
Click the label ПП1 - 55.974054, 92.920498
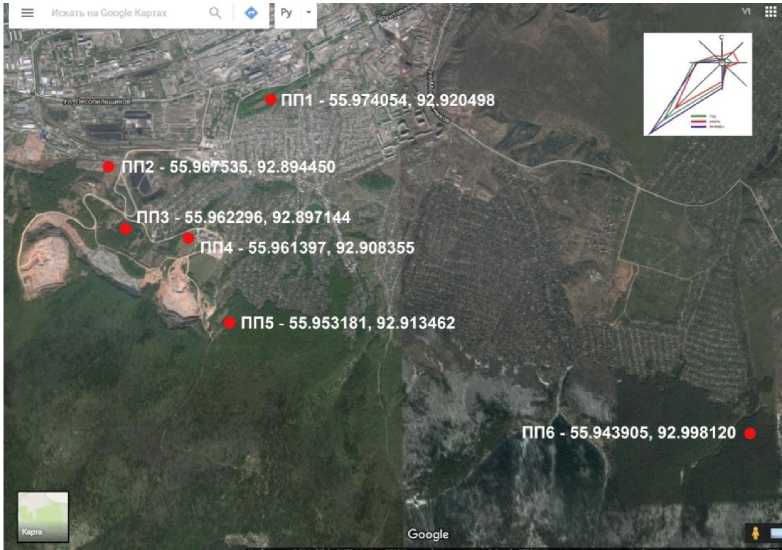(388, 100)
